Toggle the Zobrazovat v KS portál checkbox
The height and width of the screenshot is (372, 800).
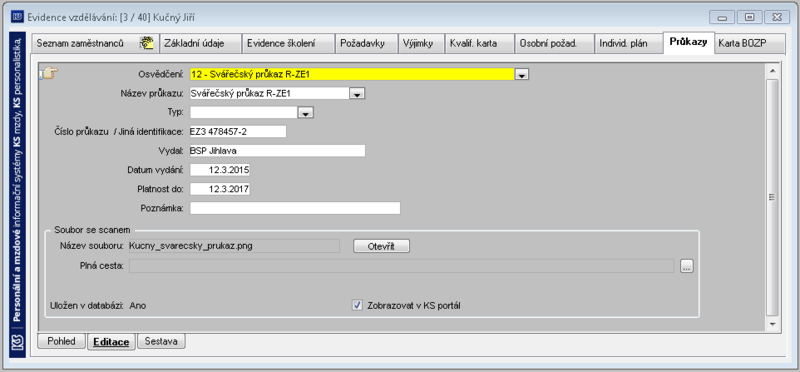click(357, 306)
